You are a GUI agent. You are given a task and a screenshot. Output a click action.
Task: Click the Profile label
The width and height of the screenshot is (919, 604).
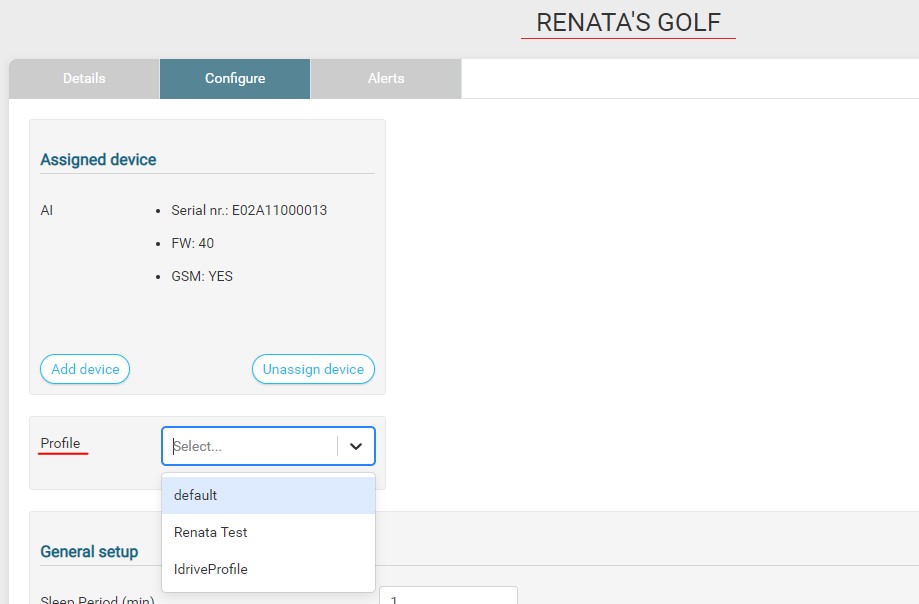(x=60, y=443)
